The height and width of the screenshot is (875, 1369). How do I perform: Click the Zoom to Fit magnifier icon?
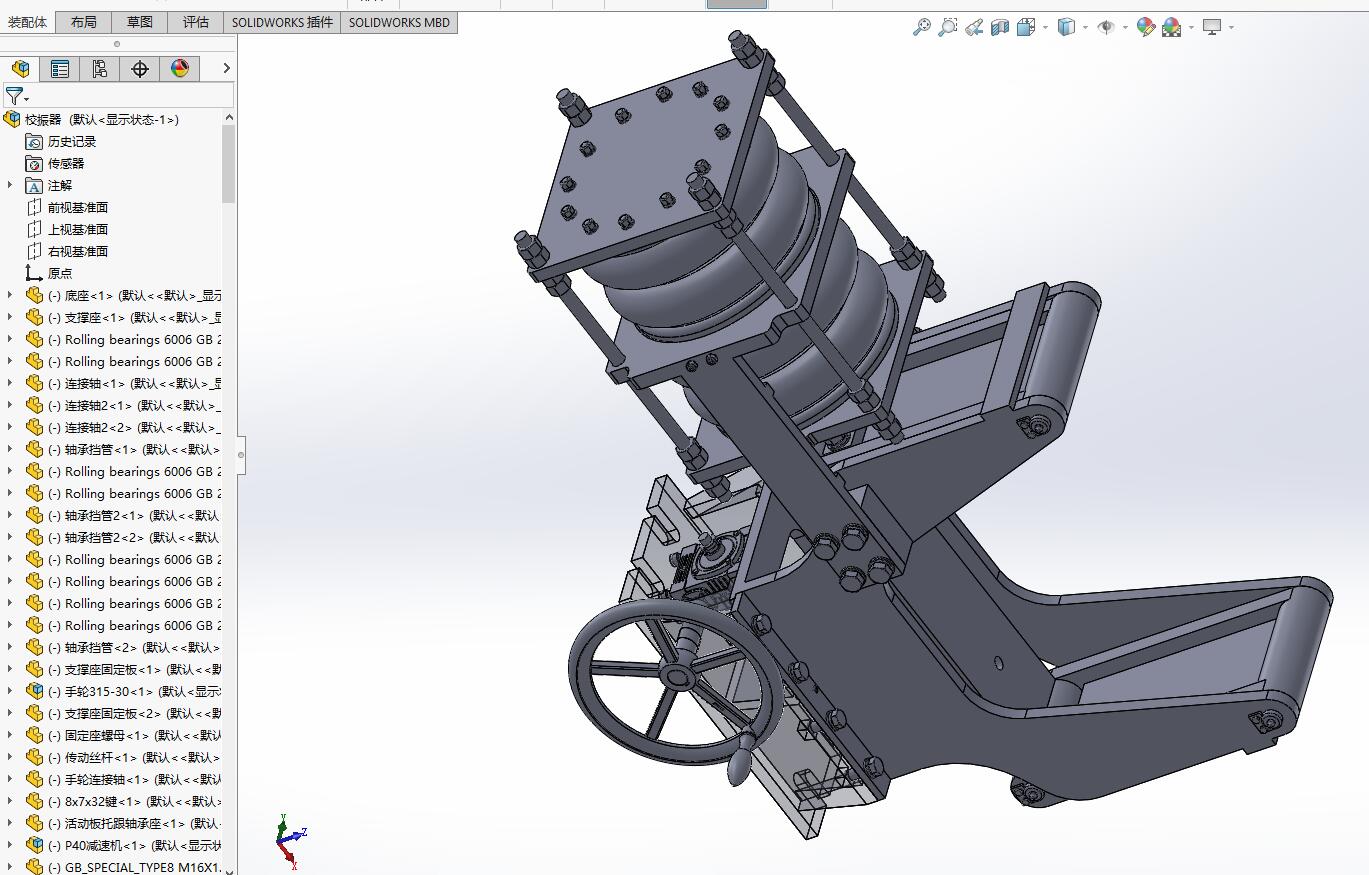[922, 27]
